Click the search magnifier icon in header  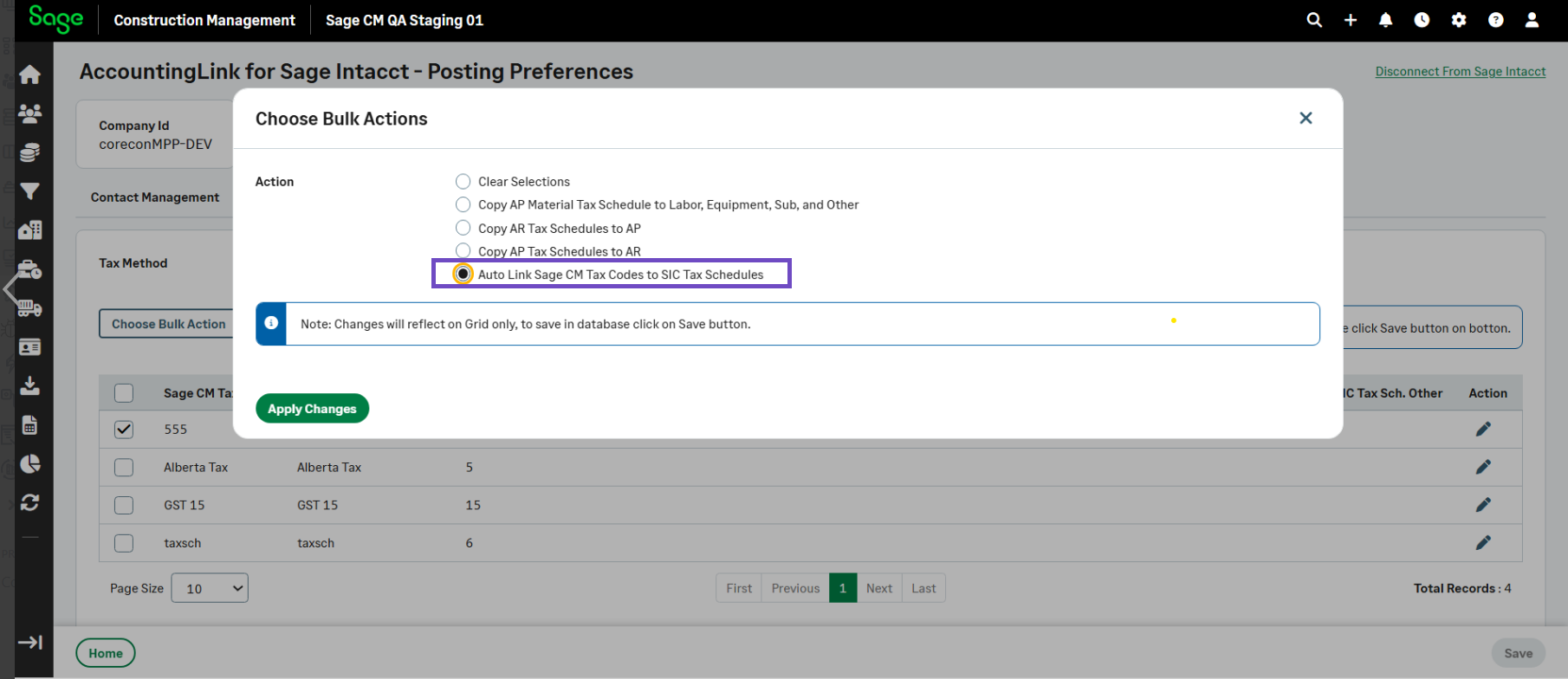point(1314,20)
